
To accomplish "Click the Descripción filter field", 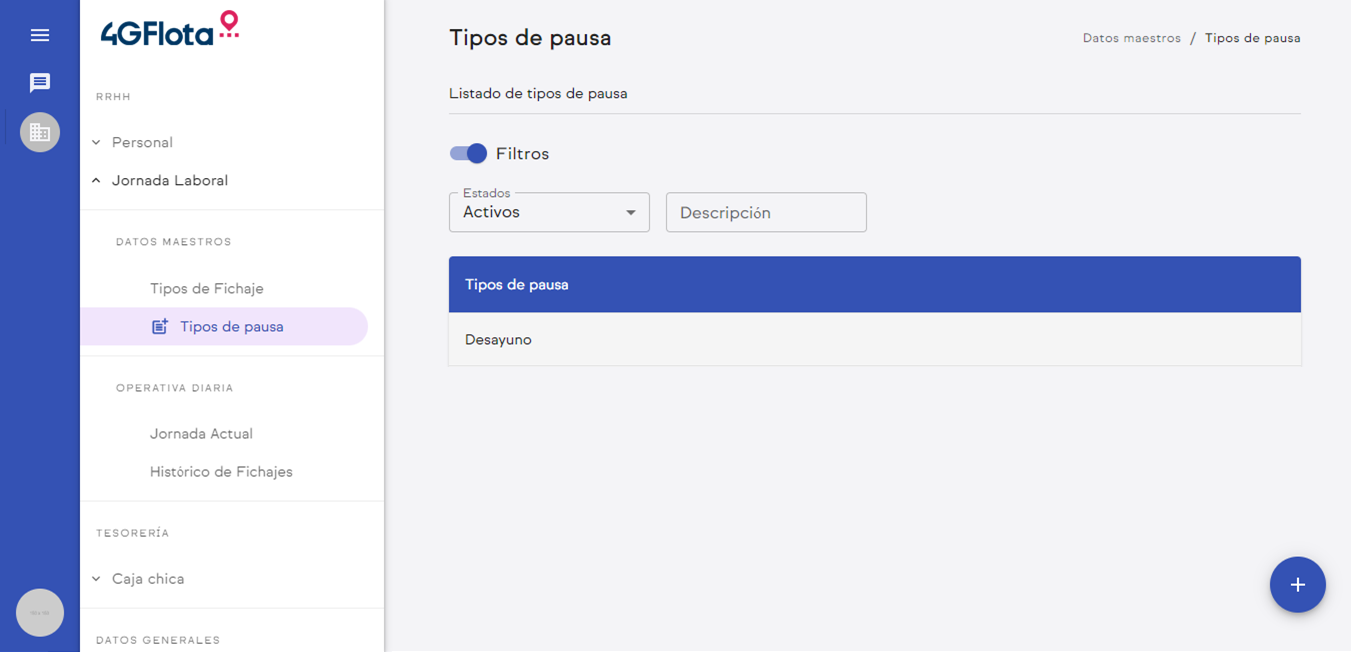I will point(766,213).
